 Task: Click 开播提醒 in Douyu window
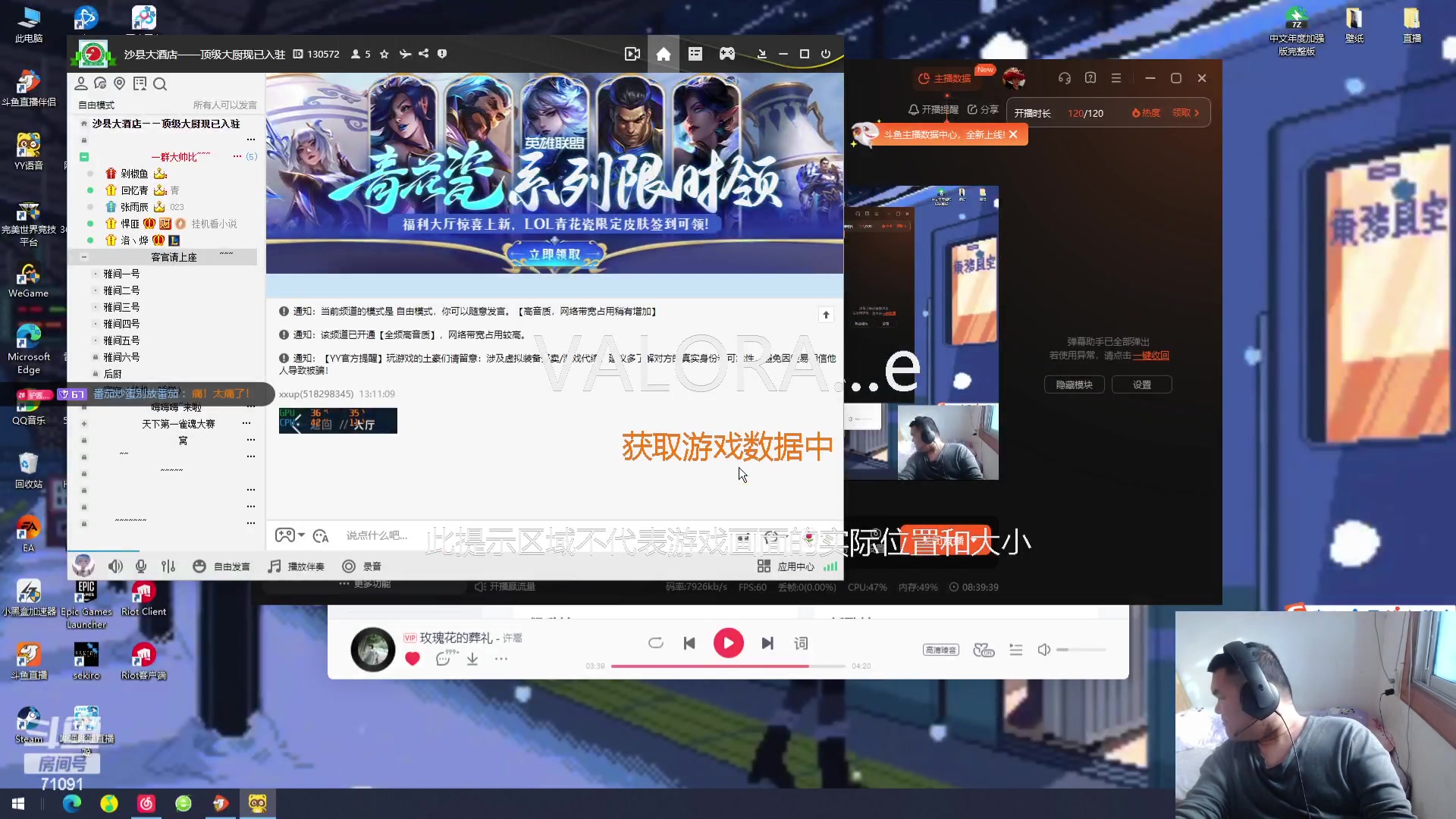click(934, 109)
